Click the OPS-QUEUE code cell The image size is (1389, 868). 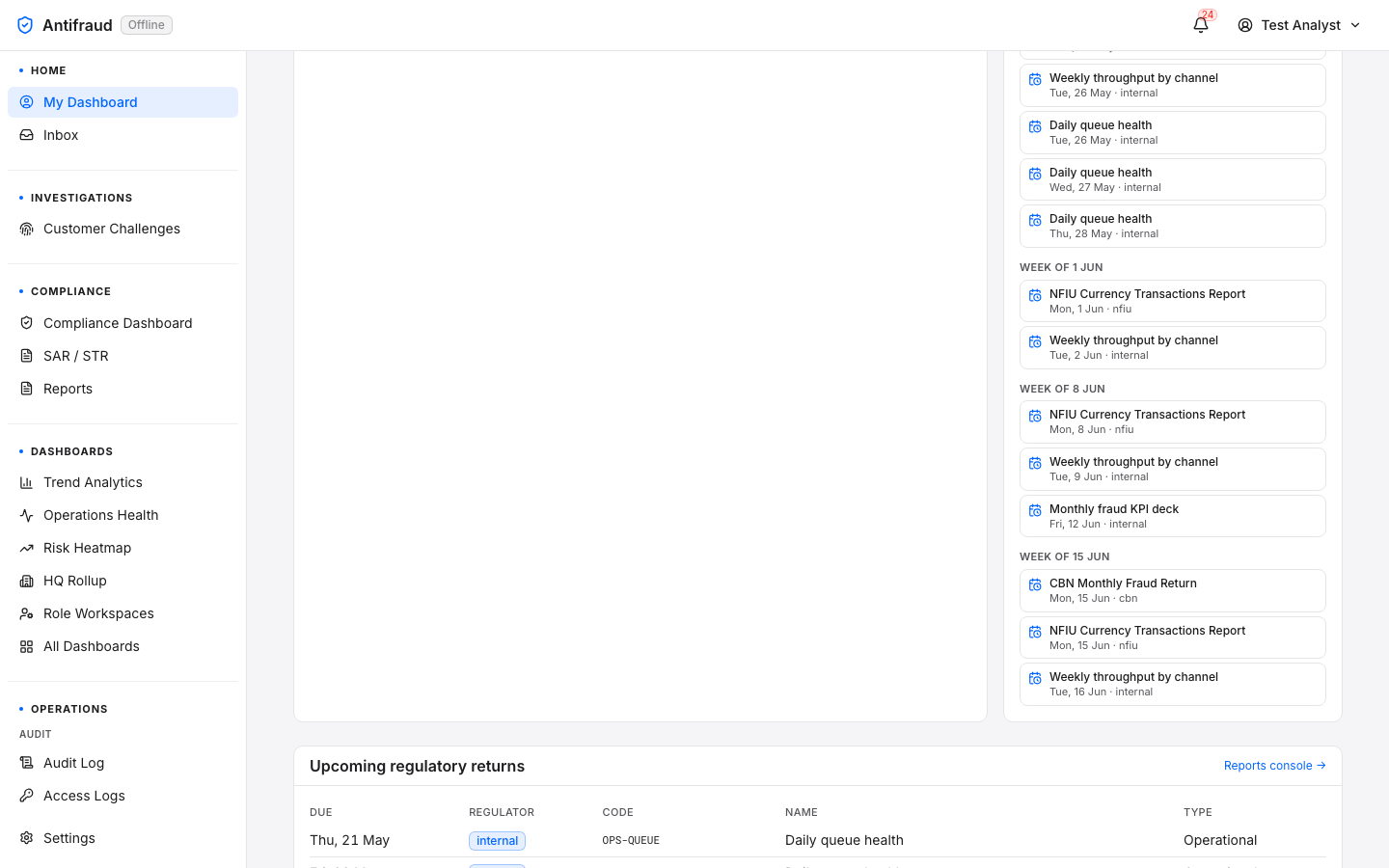click(x=631, y=840)
